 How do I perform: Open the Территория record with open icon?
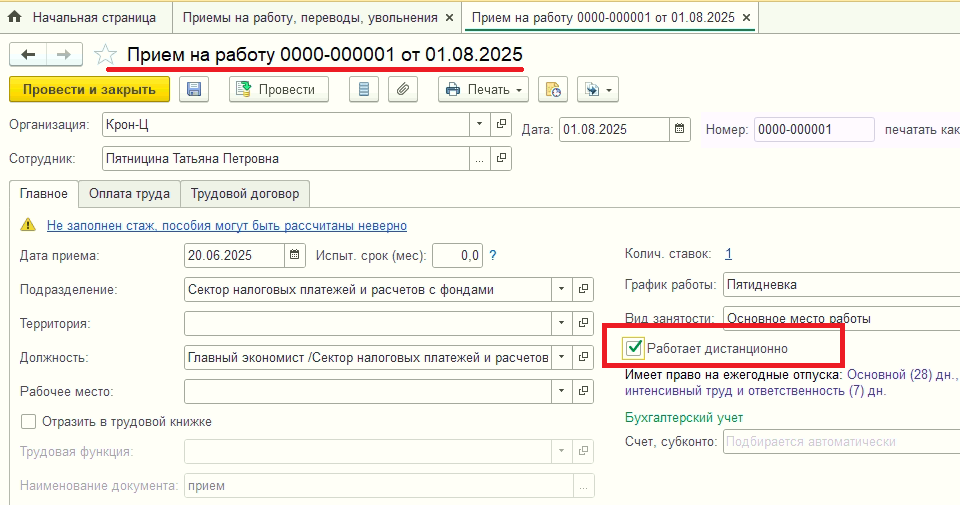583,323
